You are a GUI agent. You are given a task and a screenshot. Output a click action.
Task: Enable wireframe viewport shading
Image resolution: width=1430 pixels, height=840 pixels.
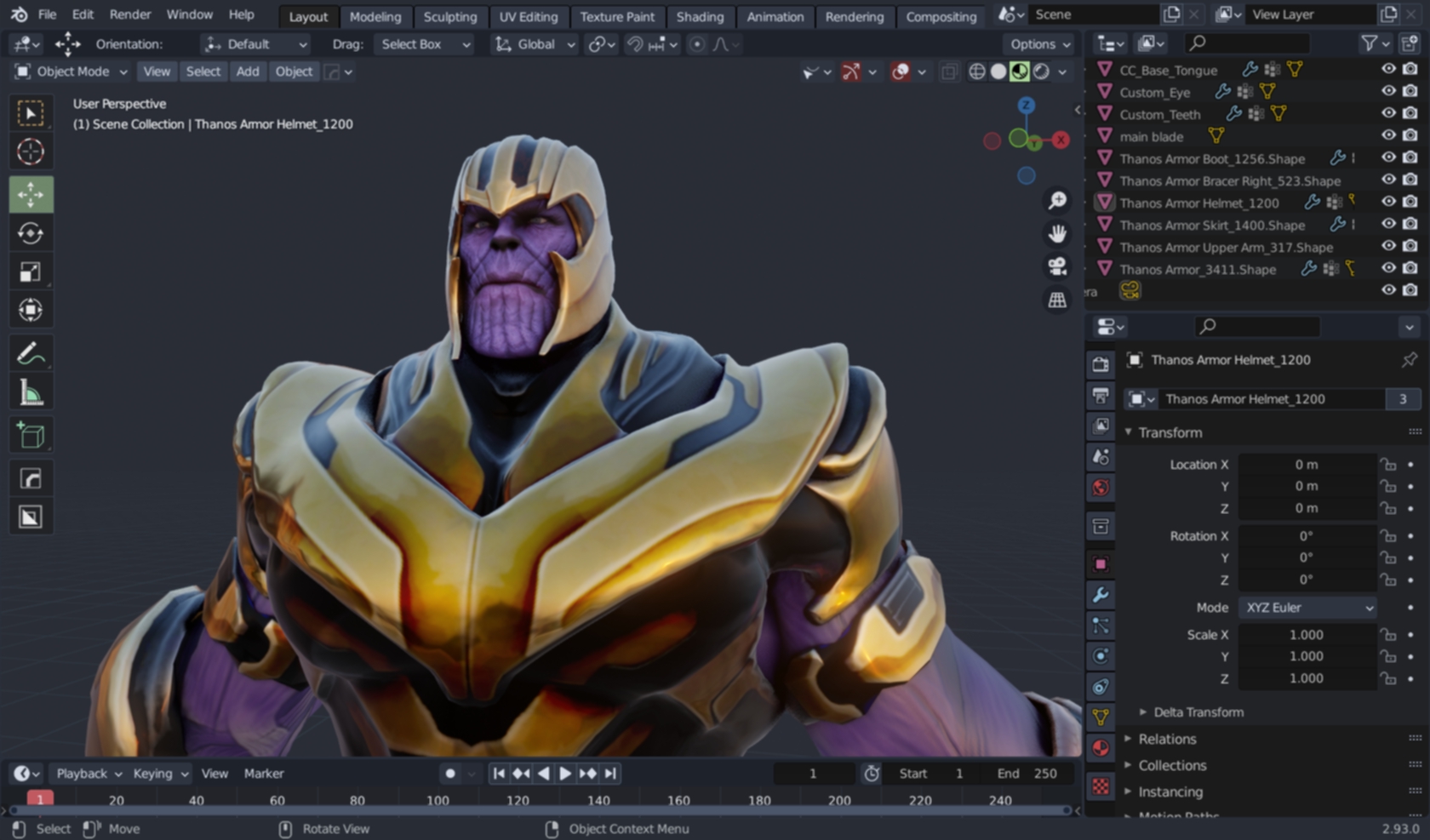(977, 71)
